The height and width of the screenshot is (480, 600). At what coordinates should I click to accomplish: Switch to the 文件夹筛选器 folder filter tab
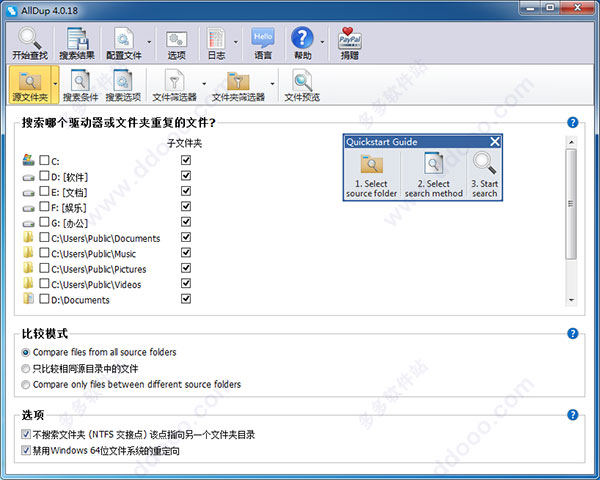(x=238, y=86)
